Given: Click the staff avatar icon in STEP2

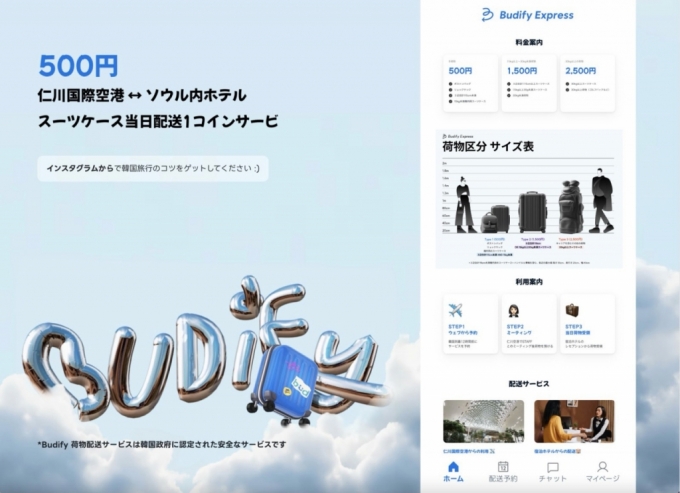Looking at the screenshot, I should pyautogui.click(x=513, y=310).
